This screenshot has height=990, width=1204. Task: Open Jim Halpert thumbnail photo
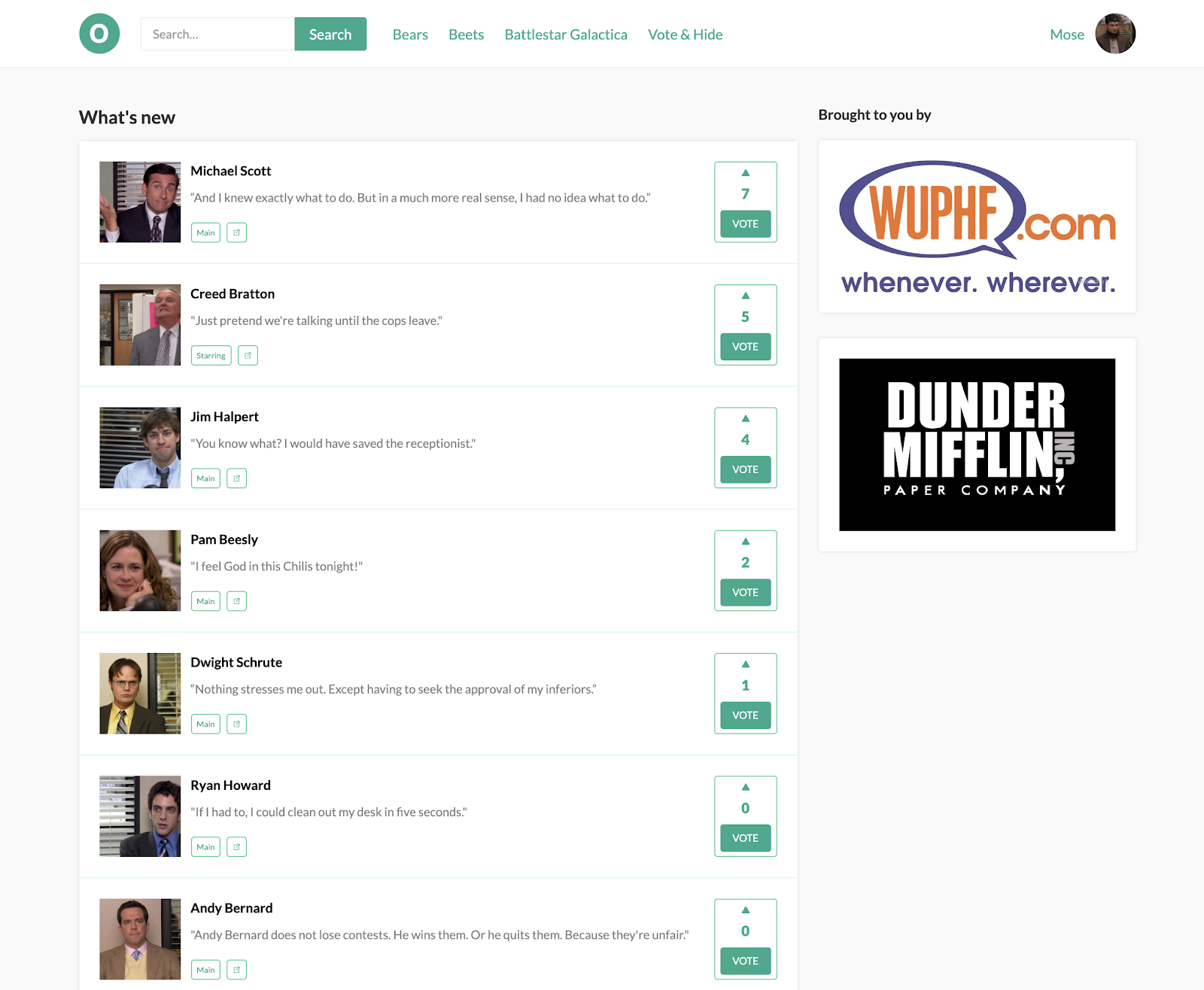[140, 448]
